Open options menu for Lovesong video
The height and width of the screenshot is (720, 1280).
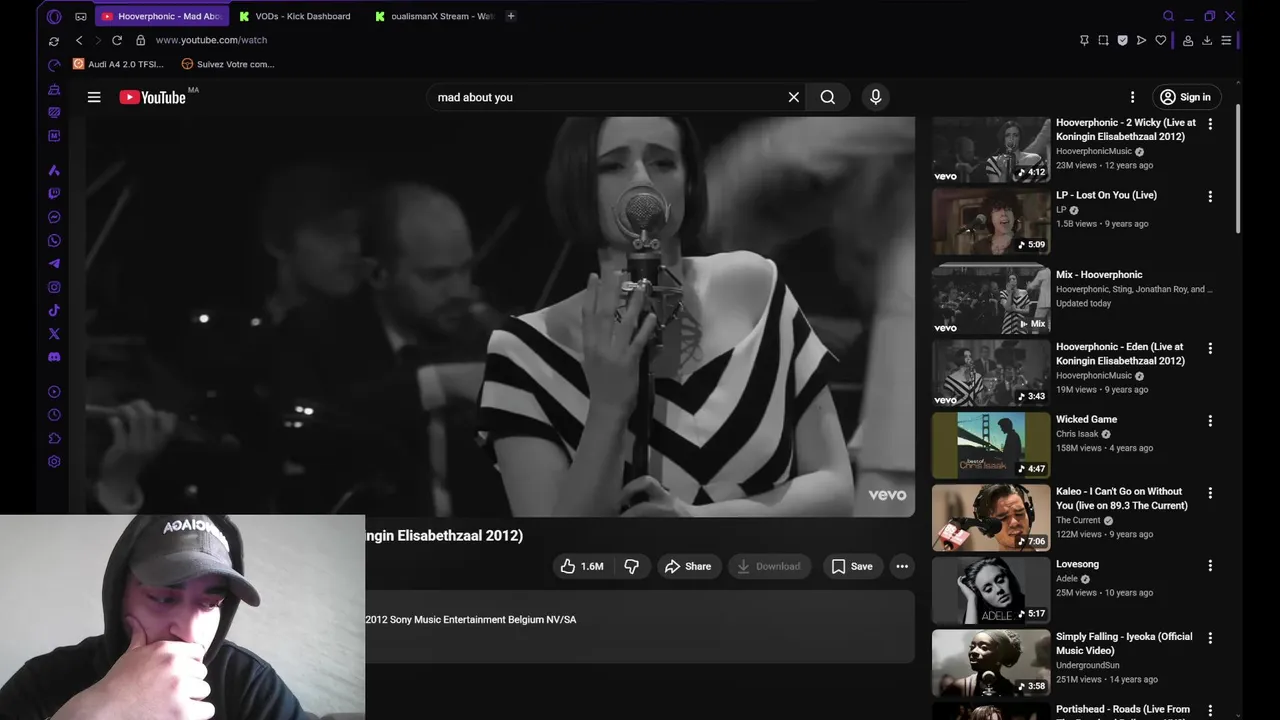pos(1210,565)
